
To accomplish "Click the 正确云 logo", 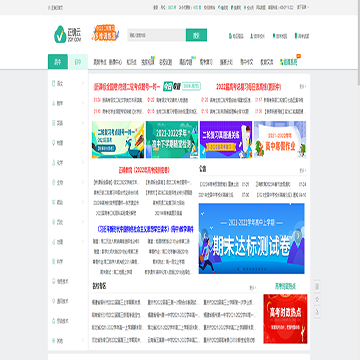I will 68,34.
